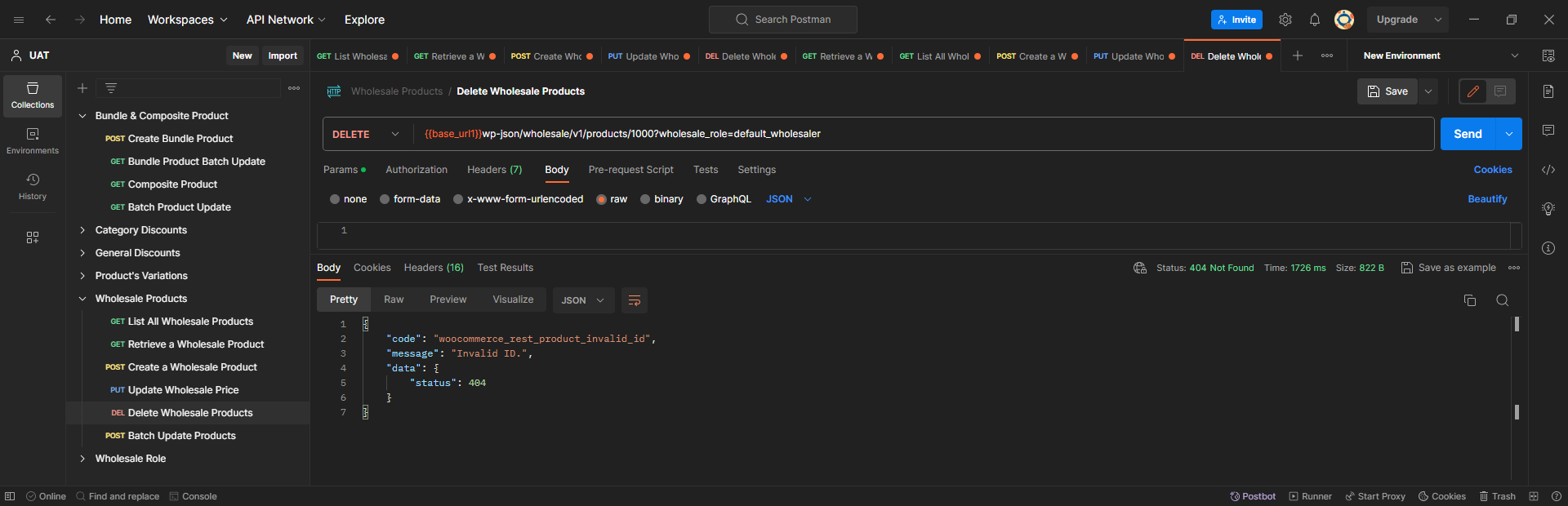
Task: Open the documentation icon in right sidebar
Action: coord(1548,91)
